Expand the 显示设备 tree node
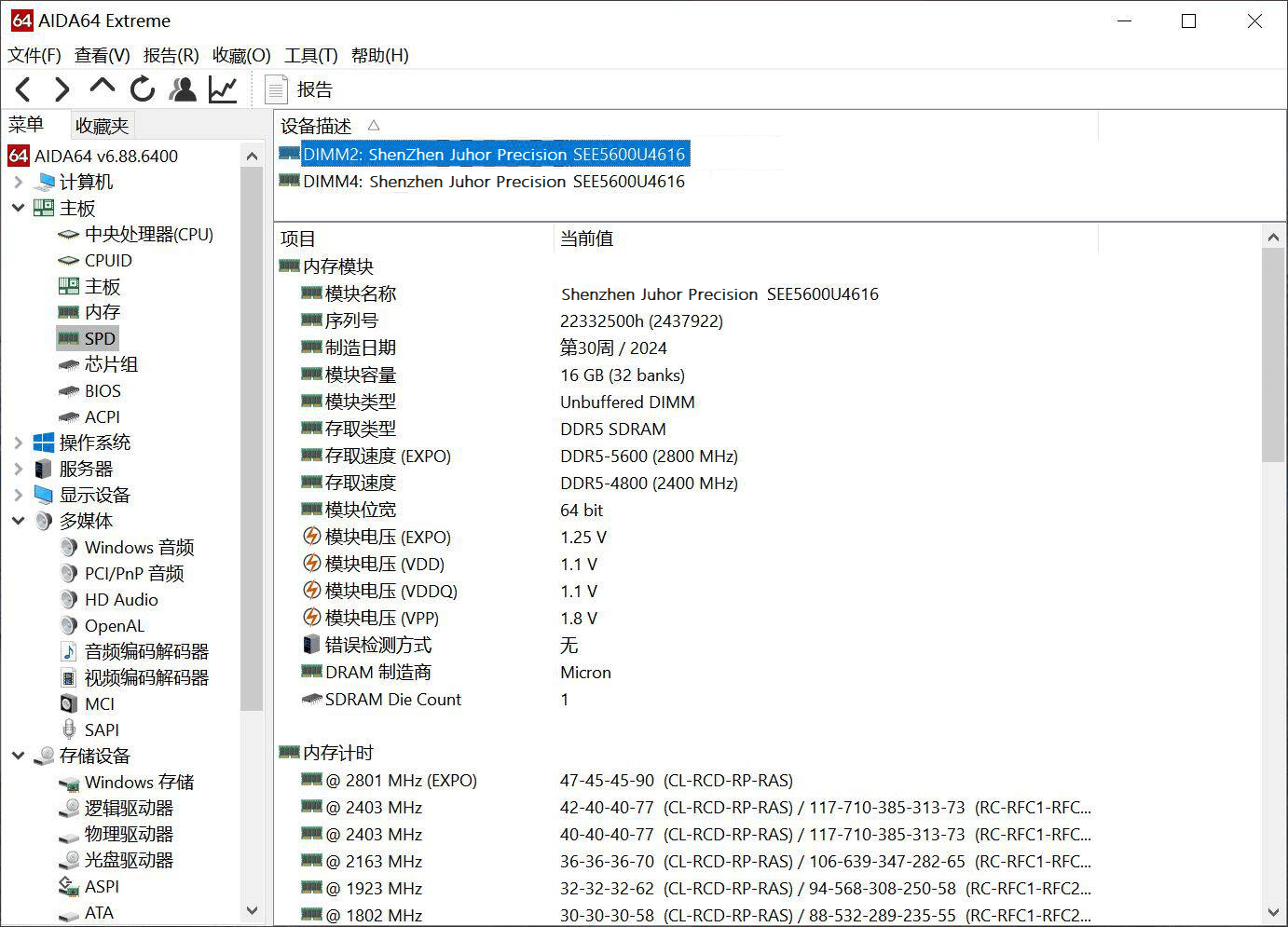 18,495
